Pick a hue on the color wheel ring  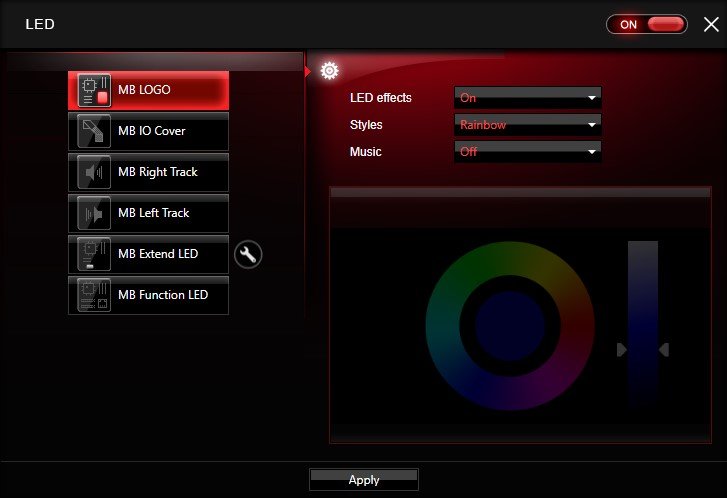tap(510, 258)
